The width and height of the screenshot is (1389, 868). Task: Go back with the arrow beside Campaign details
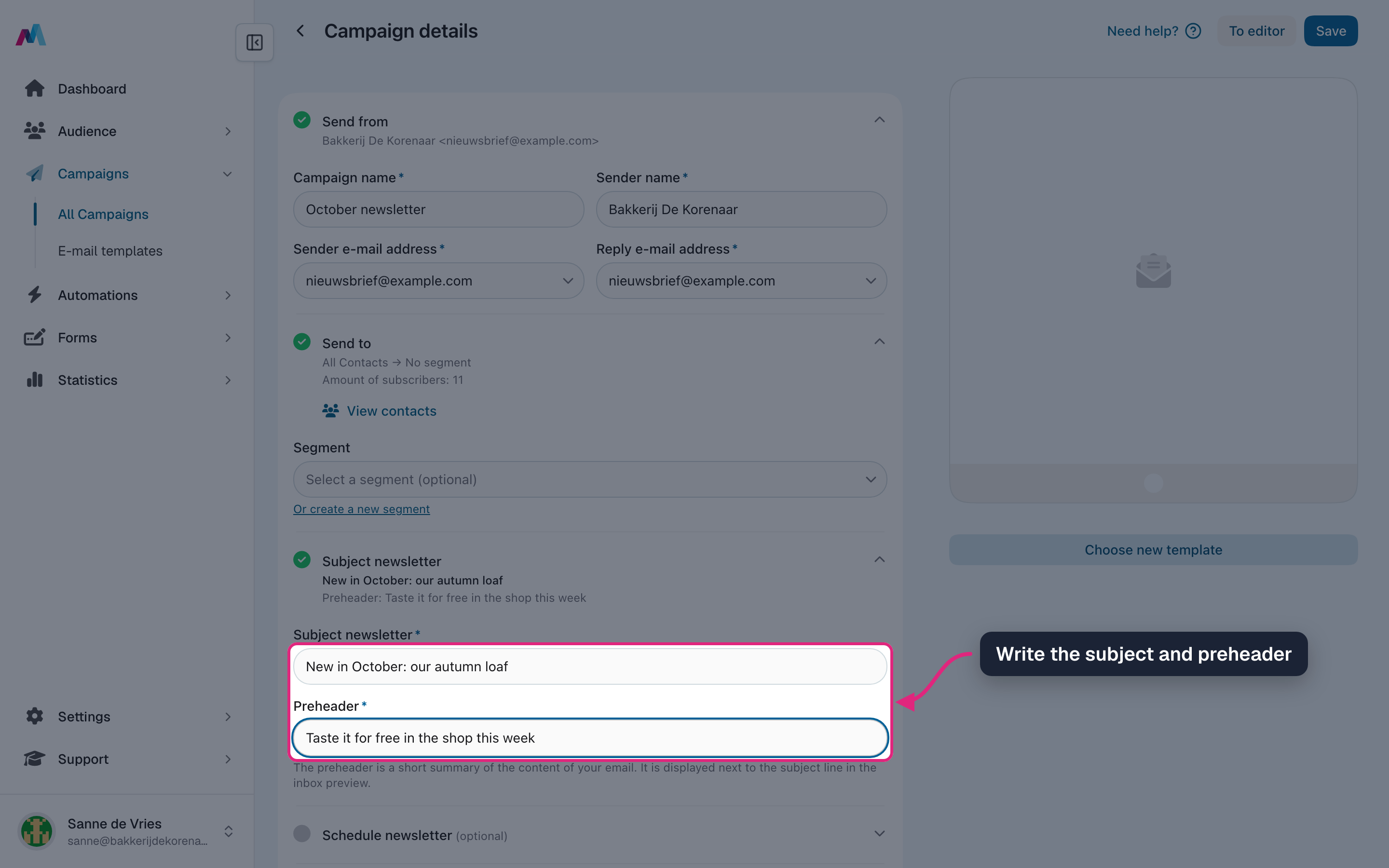[x=300, y=31]
